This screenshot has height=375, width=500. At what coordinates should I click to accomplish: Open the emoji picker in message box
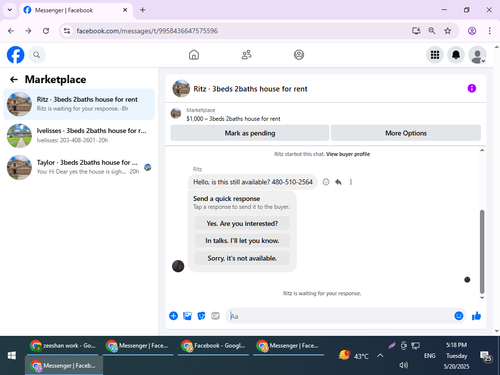pos(459,316)
